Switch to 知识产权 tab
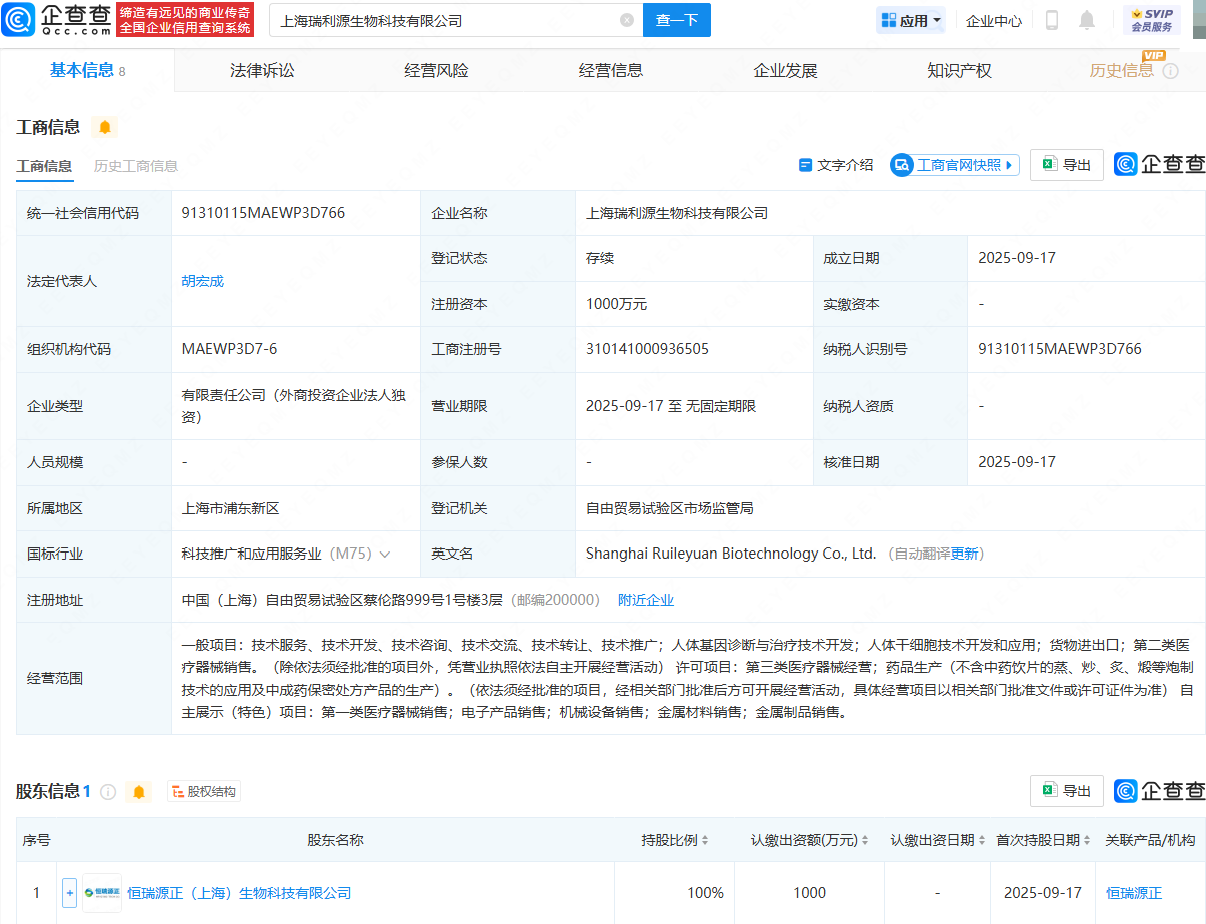The height and width of the screenshot is (924, 1206). pyautogui.click(x=959, y=70)
